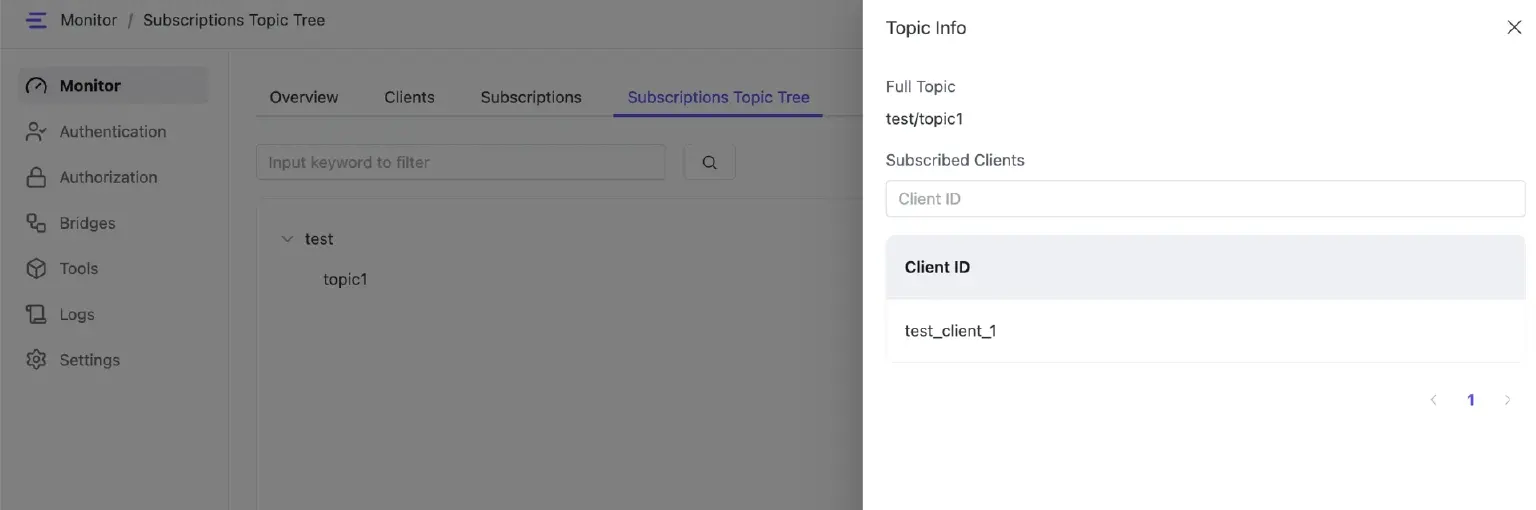The image size is (1536, 510).
Task: Go to the next page arrow
Action: coord(1507,400)
